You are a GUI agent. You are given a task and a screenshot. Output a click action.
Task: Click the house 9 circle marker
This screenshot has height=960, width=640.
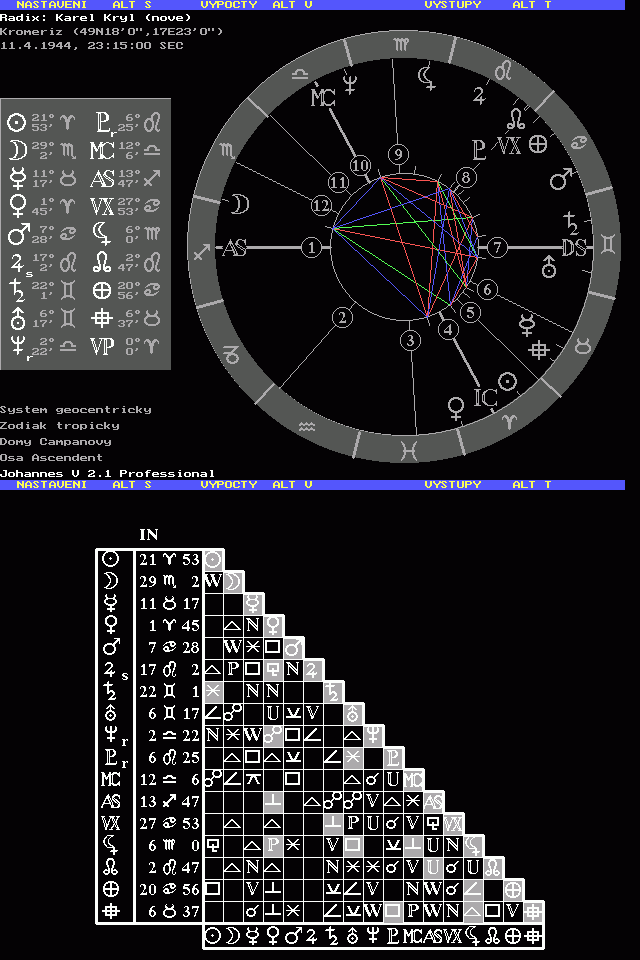tap(399, 154)
